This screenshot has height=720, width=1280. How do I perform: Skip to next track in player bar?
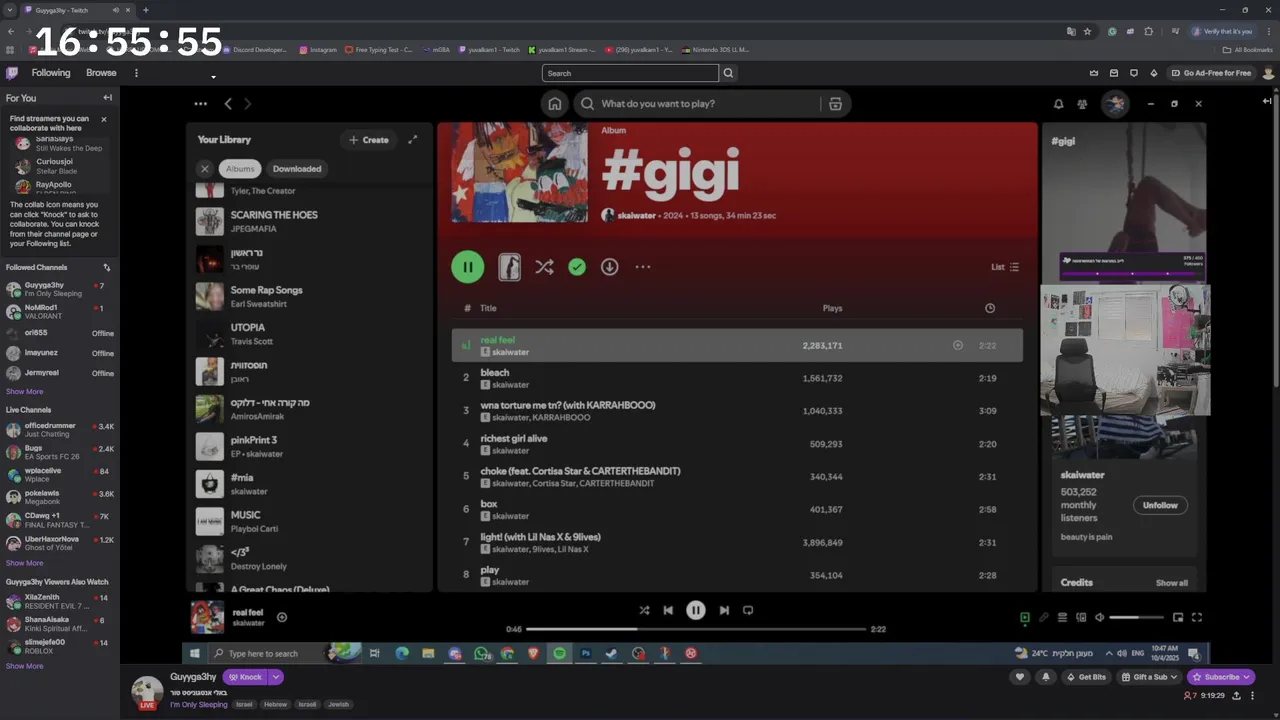click(724, 610)
